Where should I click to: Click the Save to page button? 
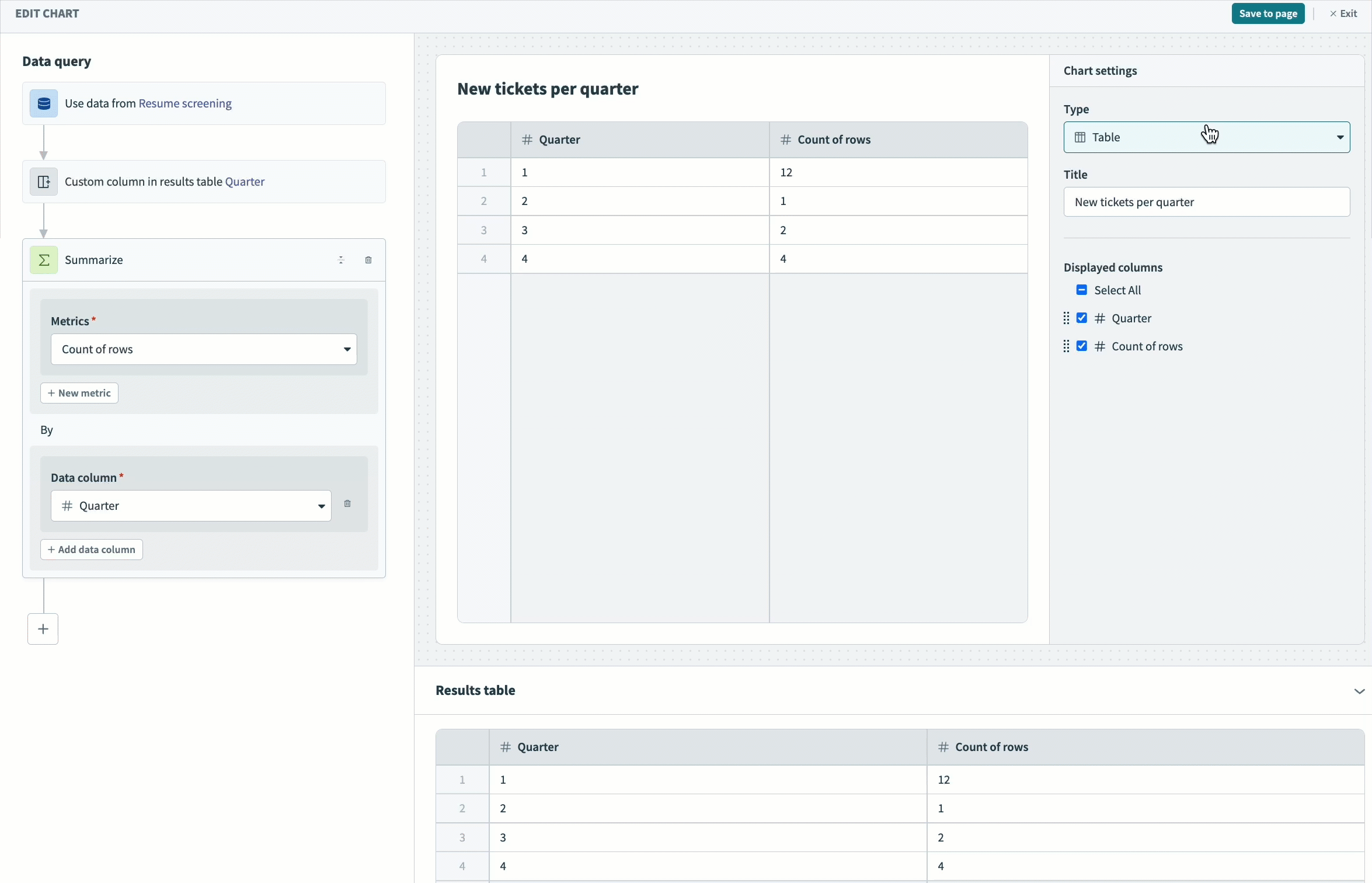click(x=1267, y=13)
